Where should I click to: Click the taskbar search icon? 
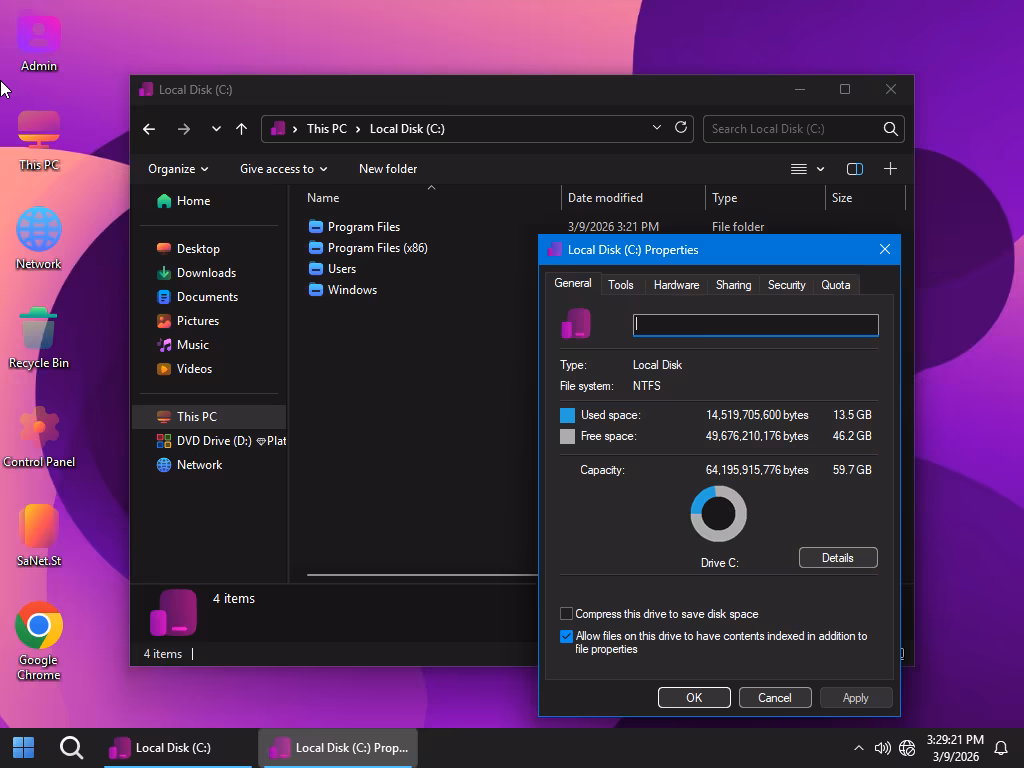click(71, 747)
